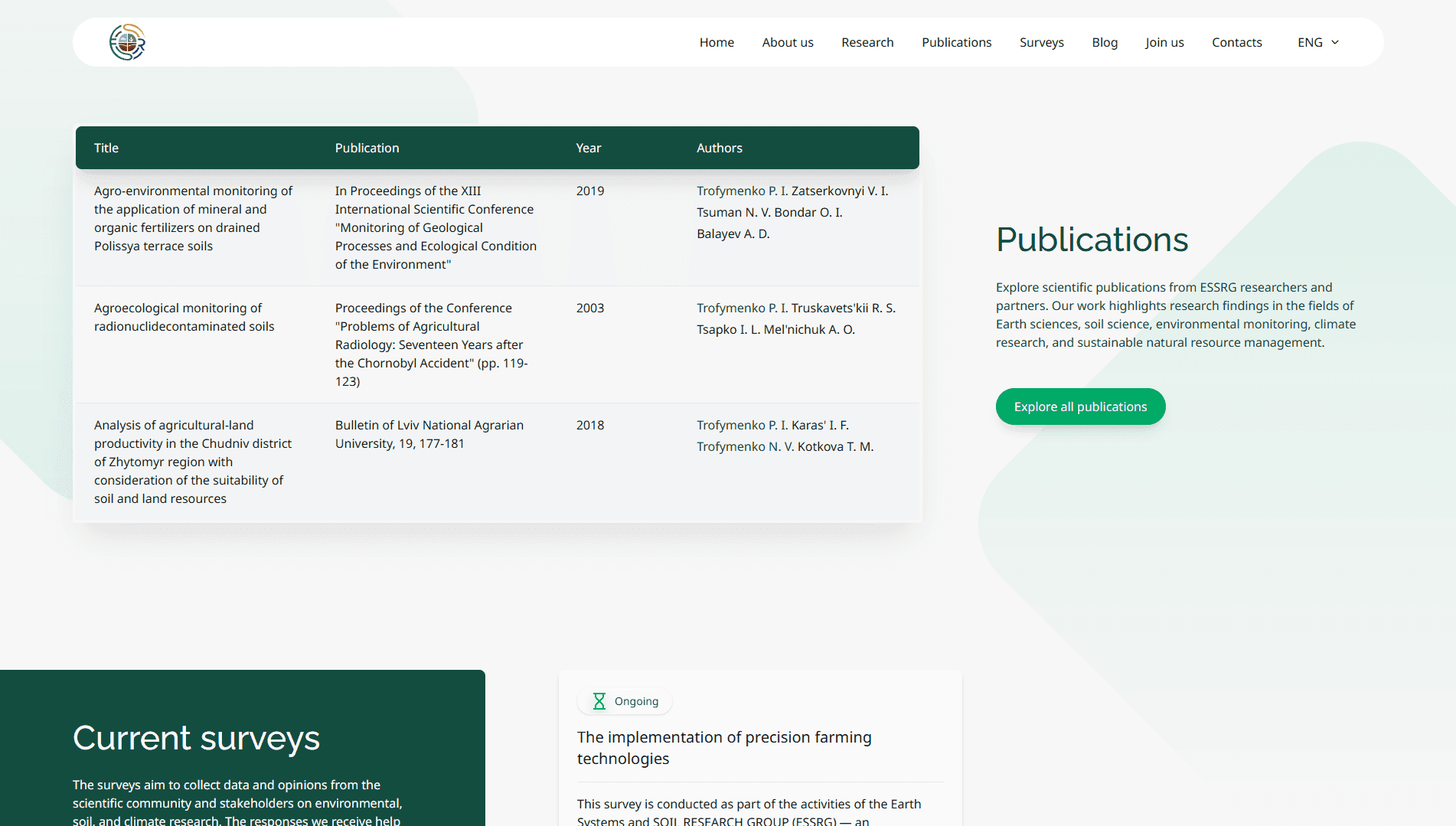Open the Research menu item
The height and width of the screenshot is (826, 1456).
click(x=867, y=42)
